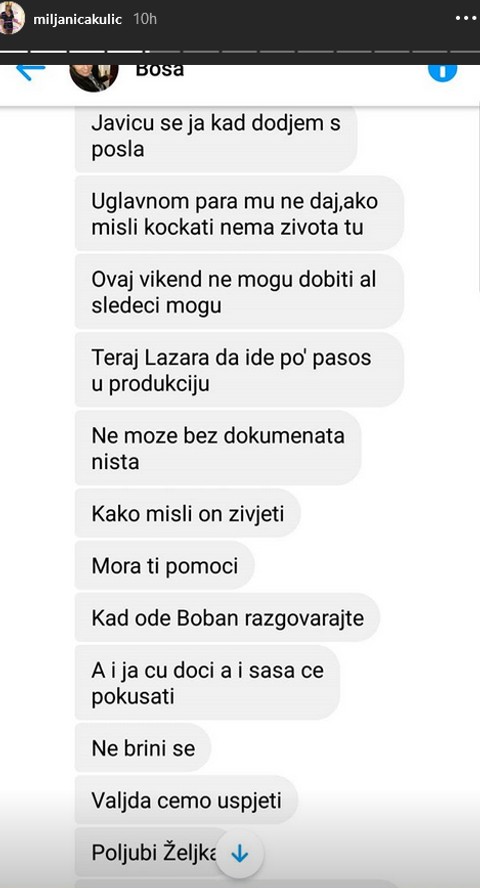The height and width of the screenshot is (888, 480).
Task: Select the 'Mora ti pomoci' message
Action: pyautogui.click(x=164, y=565)
